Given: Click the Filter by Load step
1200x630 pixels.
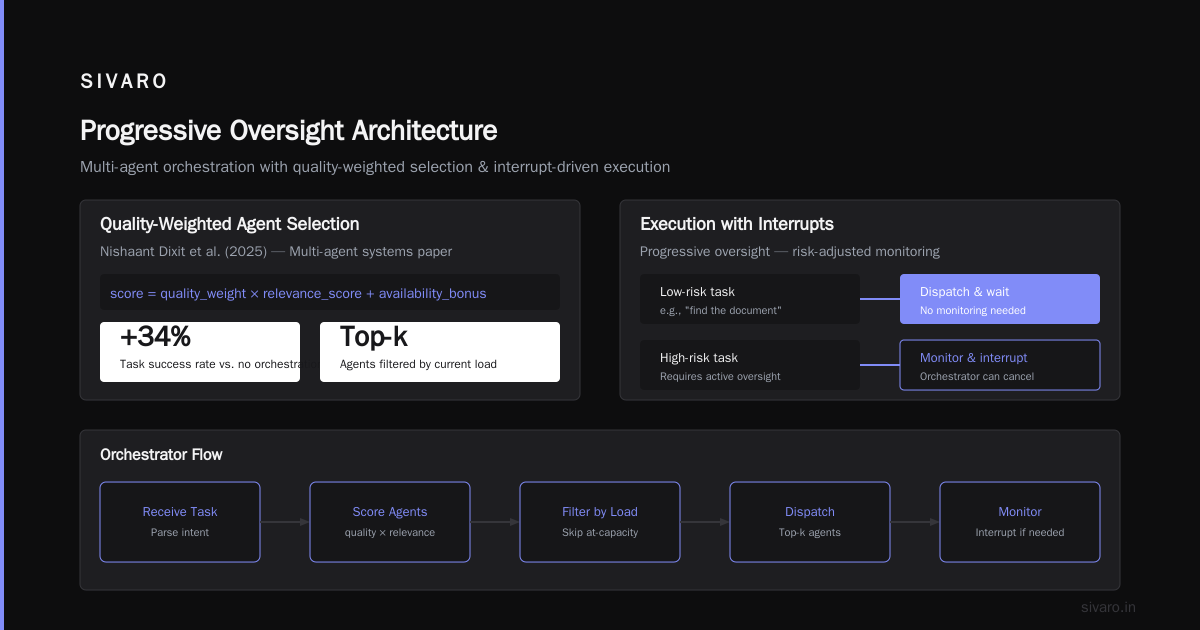Looking at the screenshot, I should point(600,522).
